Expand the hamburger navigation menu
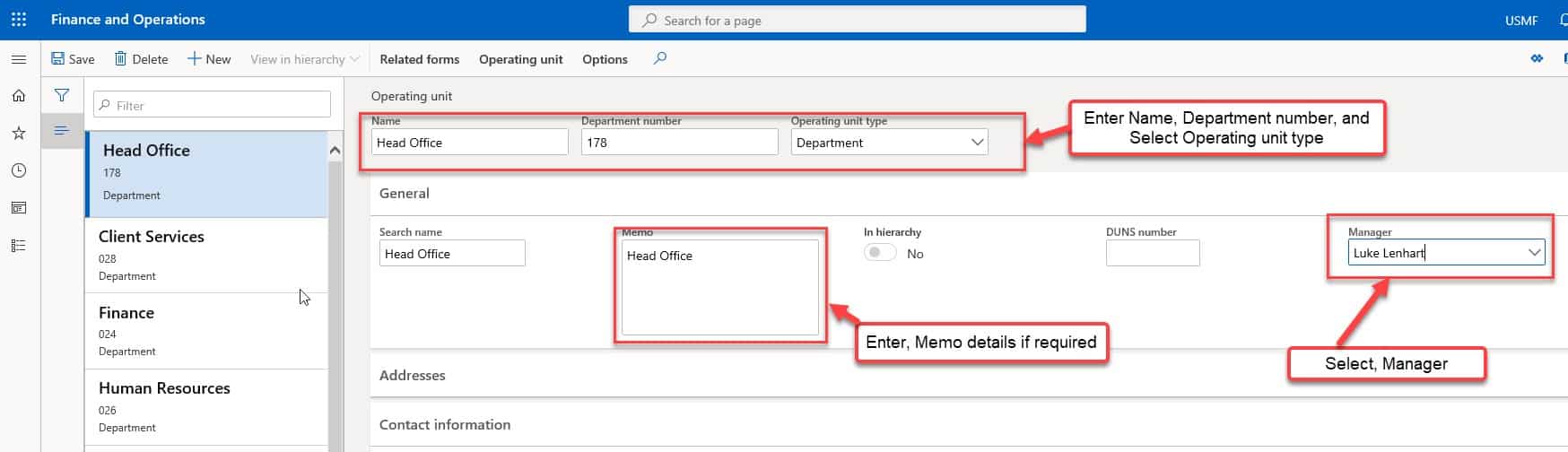Viewport: 1568px width, 452px height. click(x=19, y=59)
